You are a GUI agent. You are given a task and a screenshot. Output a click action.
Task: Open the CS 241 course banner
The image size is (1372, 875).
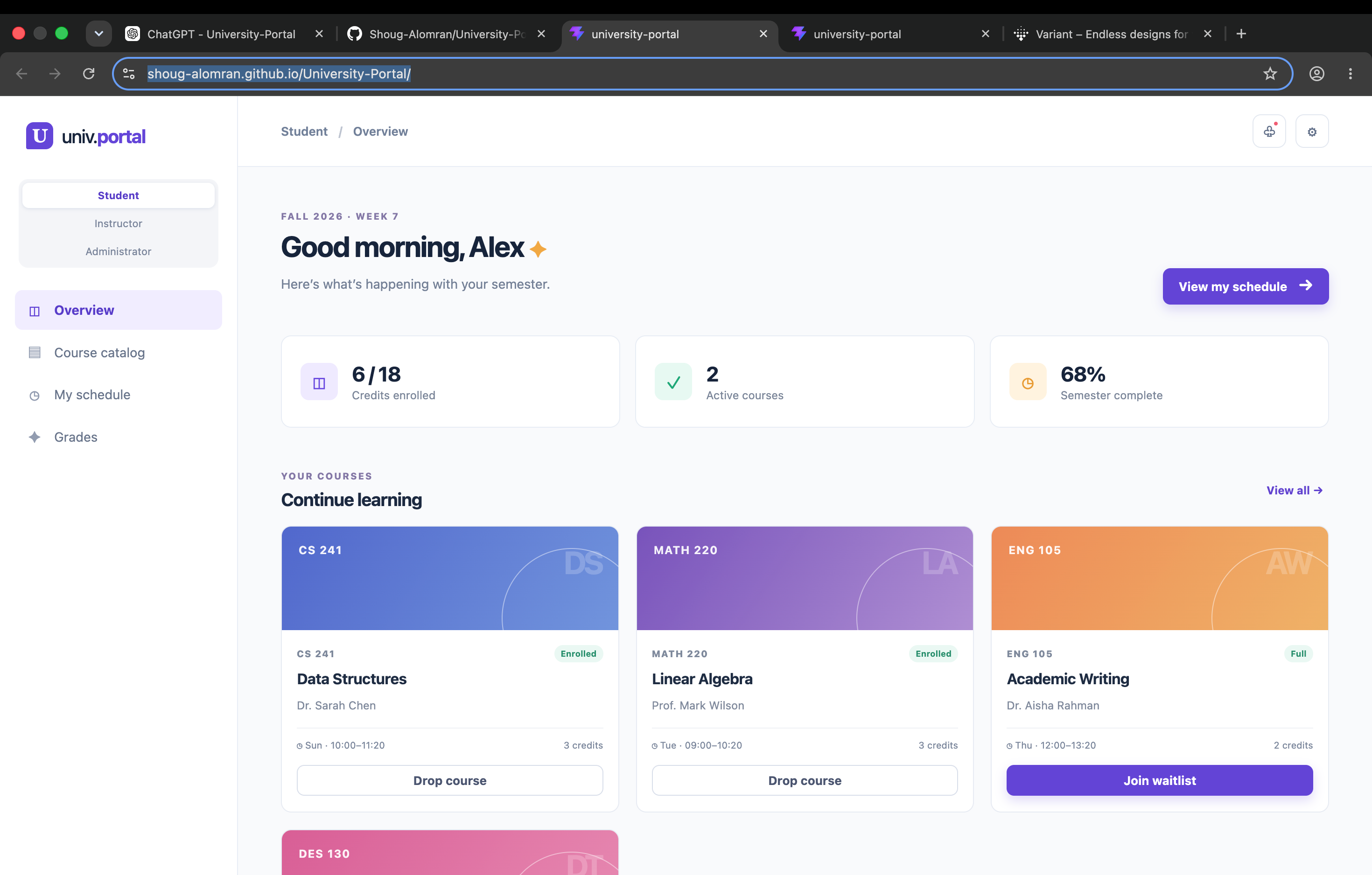point(449,578)
